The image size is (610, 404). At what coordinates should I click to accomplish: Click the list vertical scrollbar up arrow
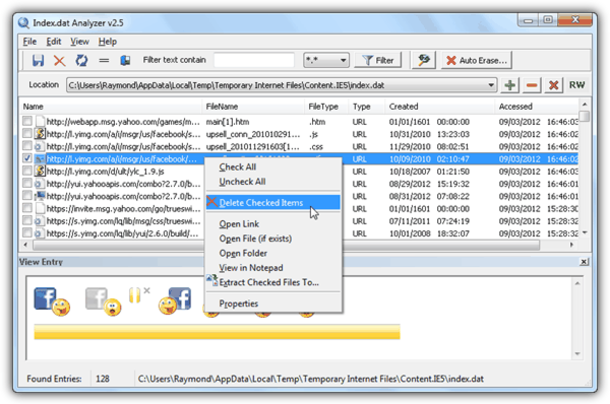[x=584, y=104]
